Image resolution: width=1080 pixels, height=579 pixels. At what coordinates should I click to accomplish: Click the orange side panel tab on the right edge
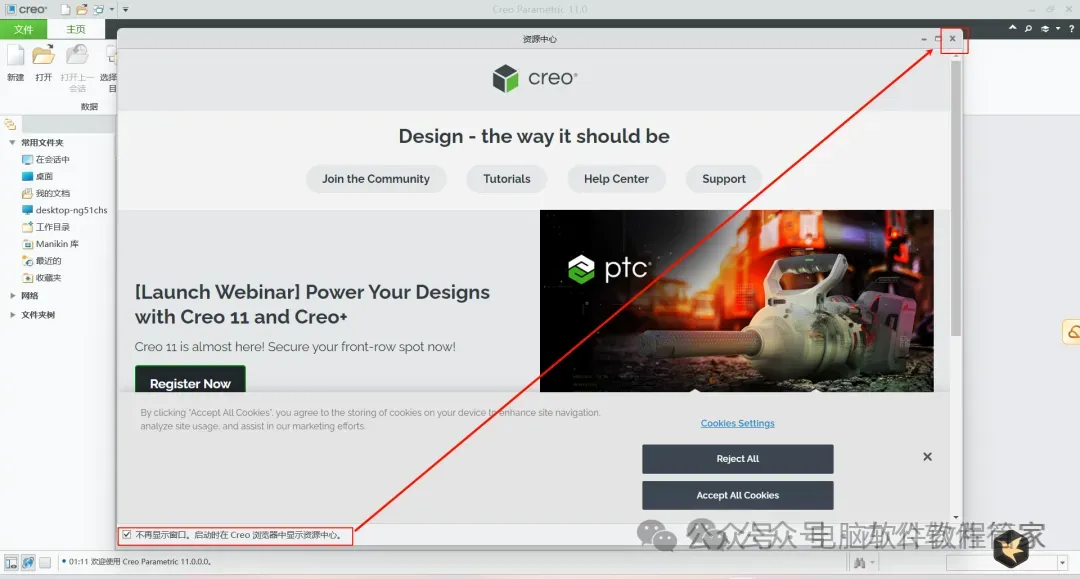1072,332
